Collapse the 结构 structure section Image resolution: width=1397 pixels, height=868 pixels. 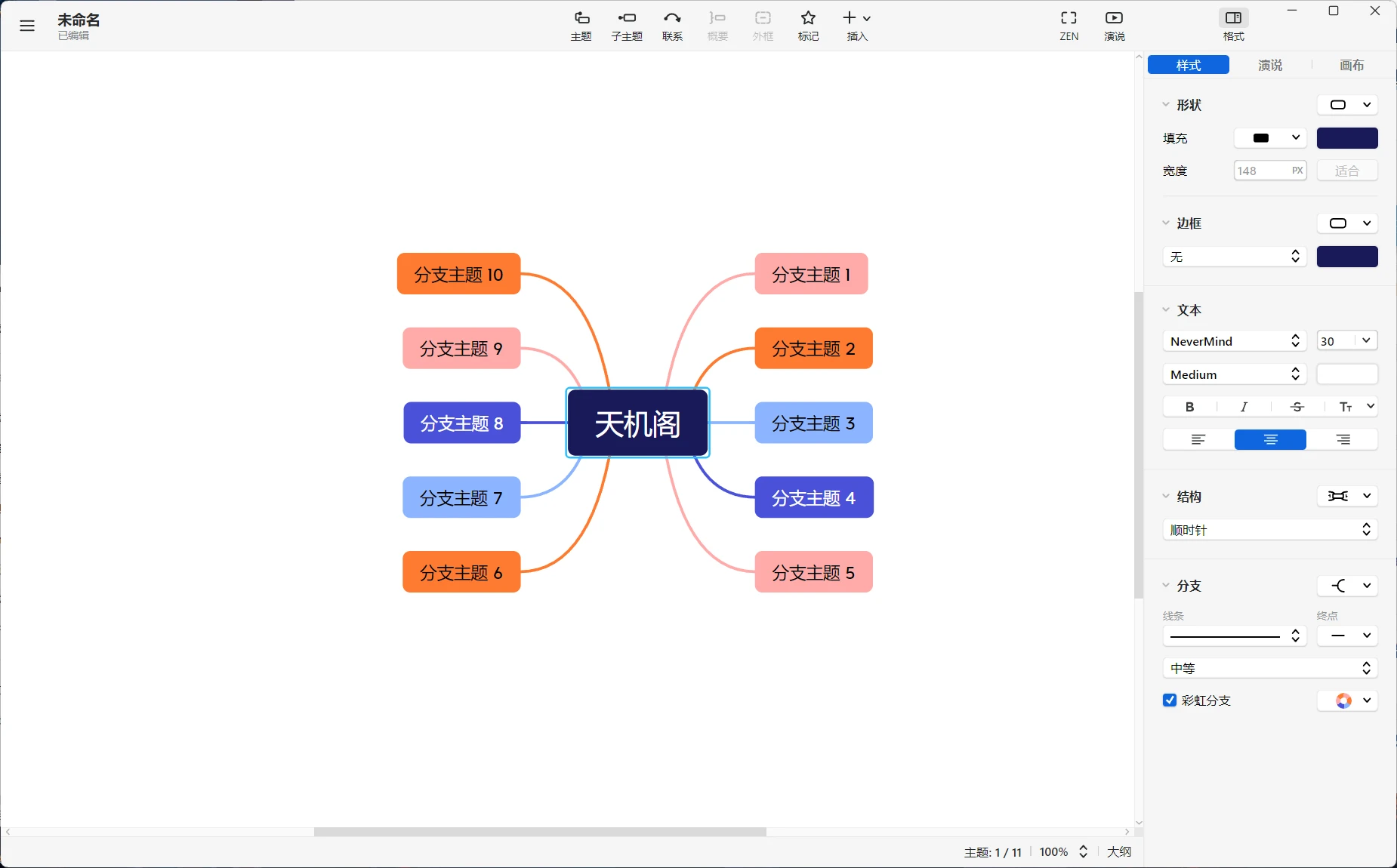[x=1166, y=497]
